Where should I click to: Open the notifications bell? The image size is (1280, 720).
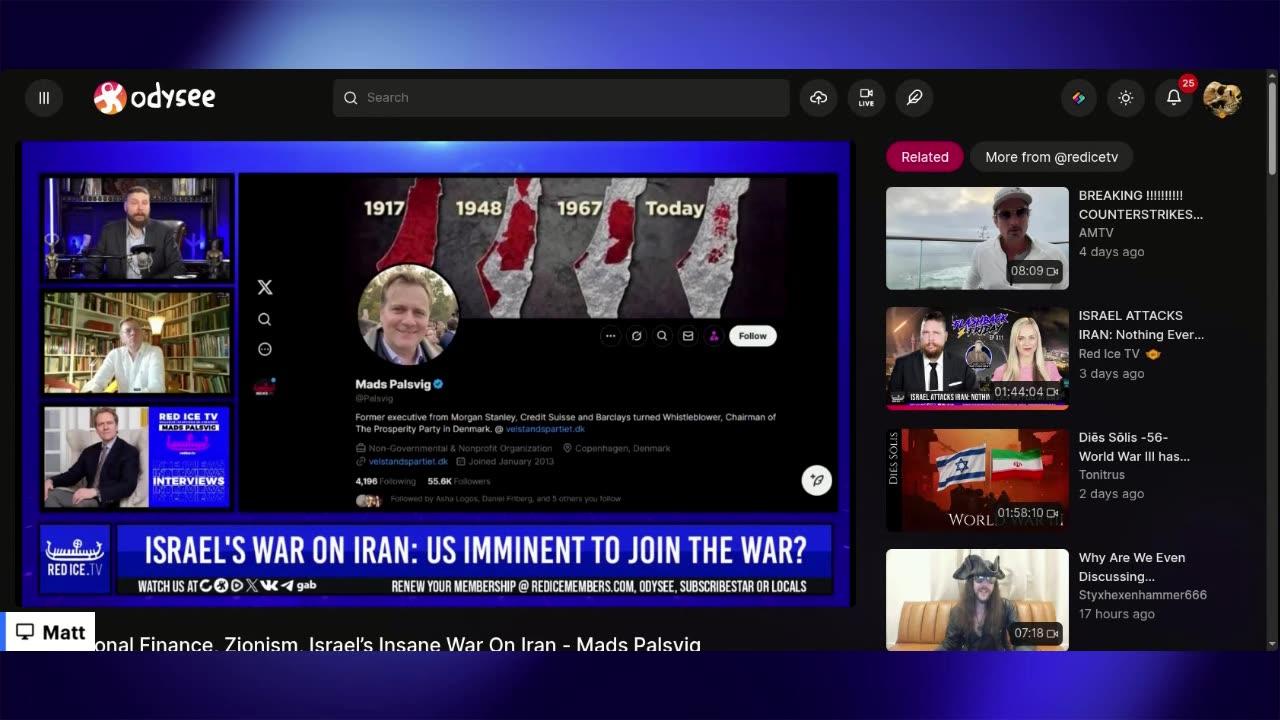point(1174,98)
